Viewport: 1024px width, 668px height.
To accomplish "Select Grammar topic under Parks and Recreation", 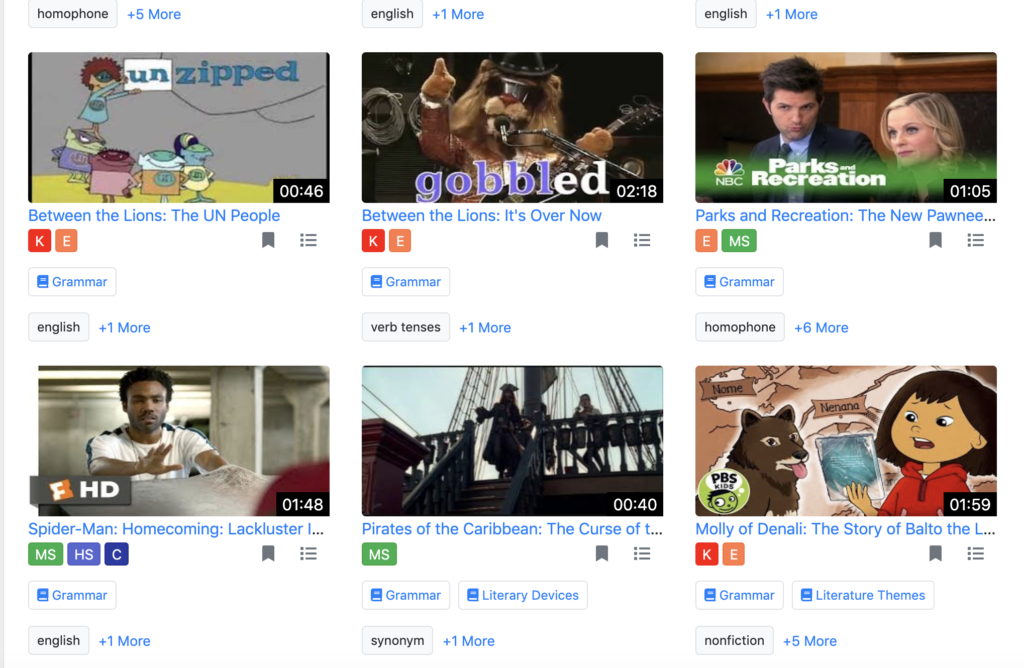I will pyautogui.click(x=739, y=282).
